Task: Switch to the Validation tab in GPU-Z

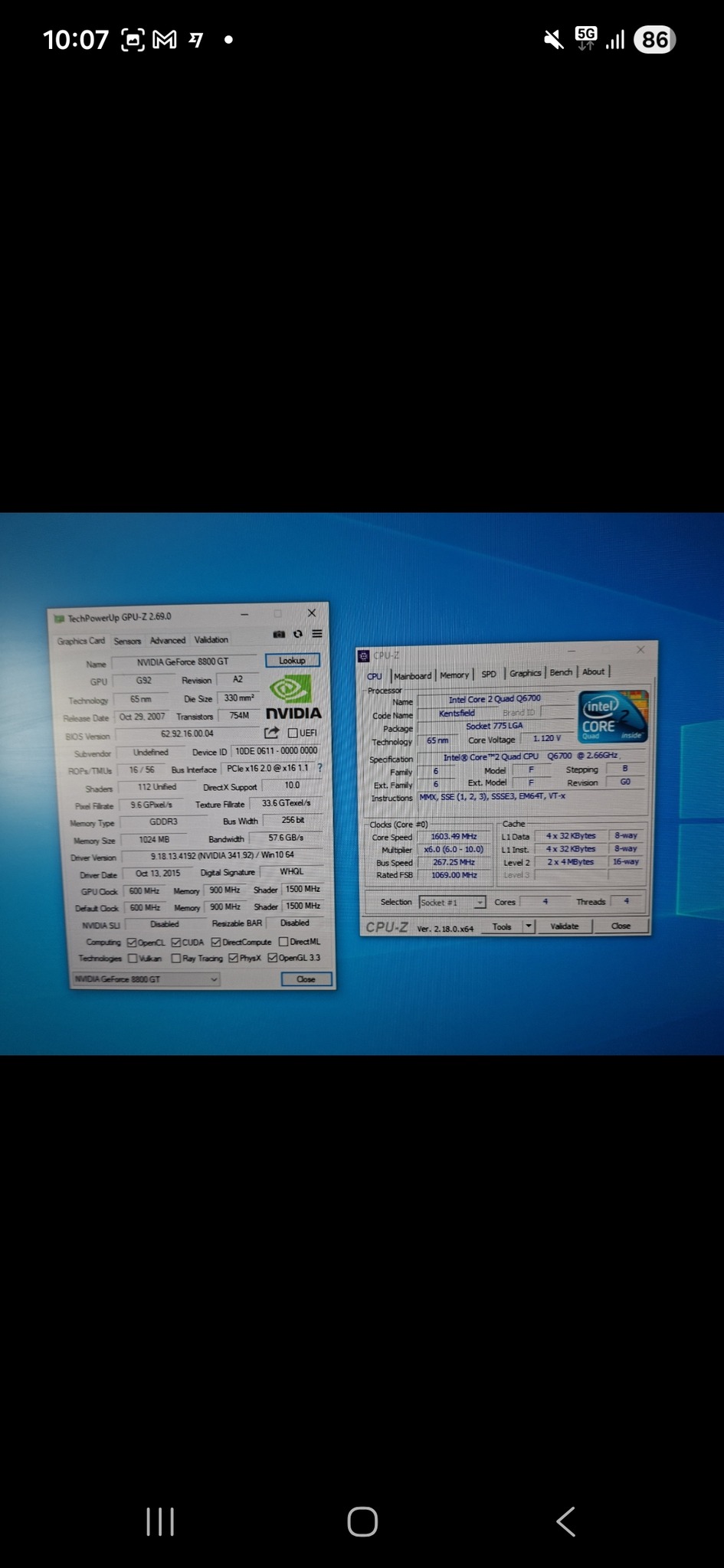Action: pyautogui.click(x=211, y=639)
